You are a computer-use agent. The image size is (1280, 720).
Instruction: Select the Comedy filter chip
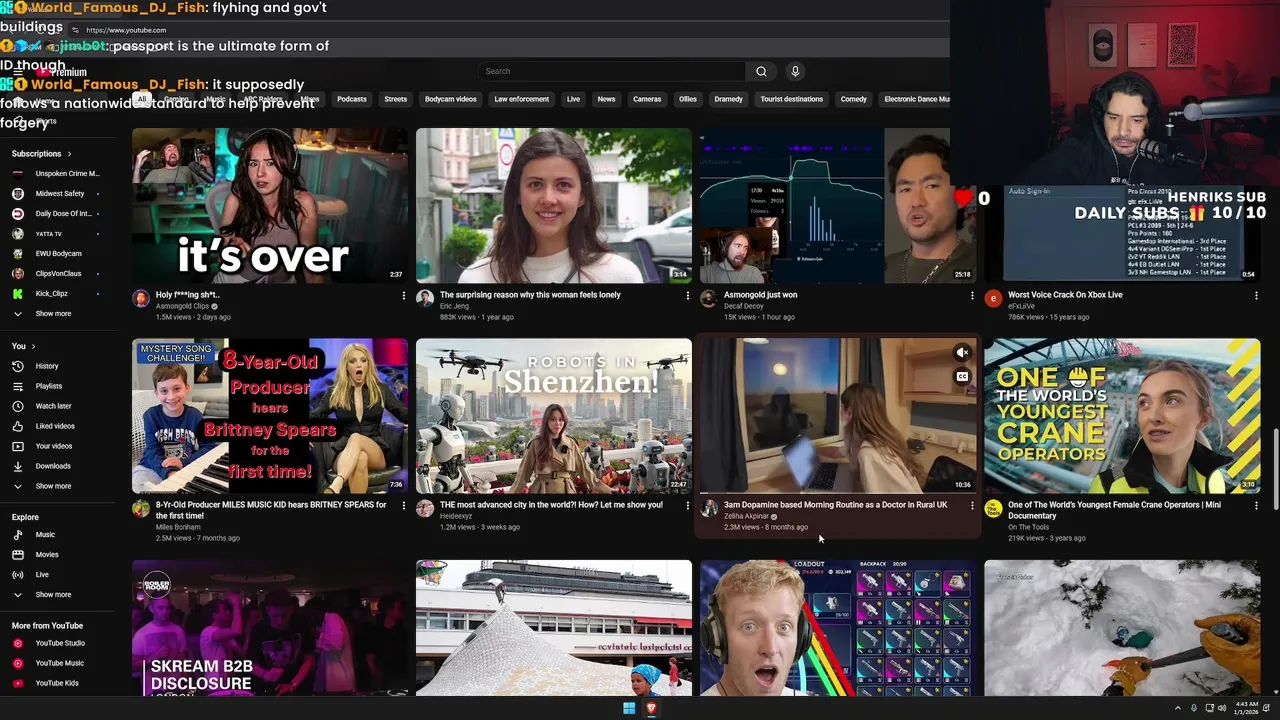pos(853,99)
